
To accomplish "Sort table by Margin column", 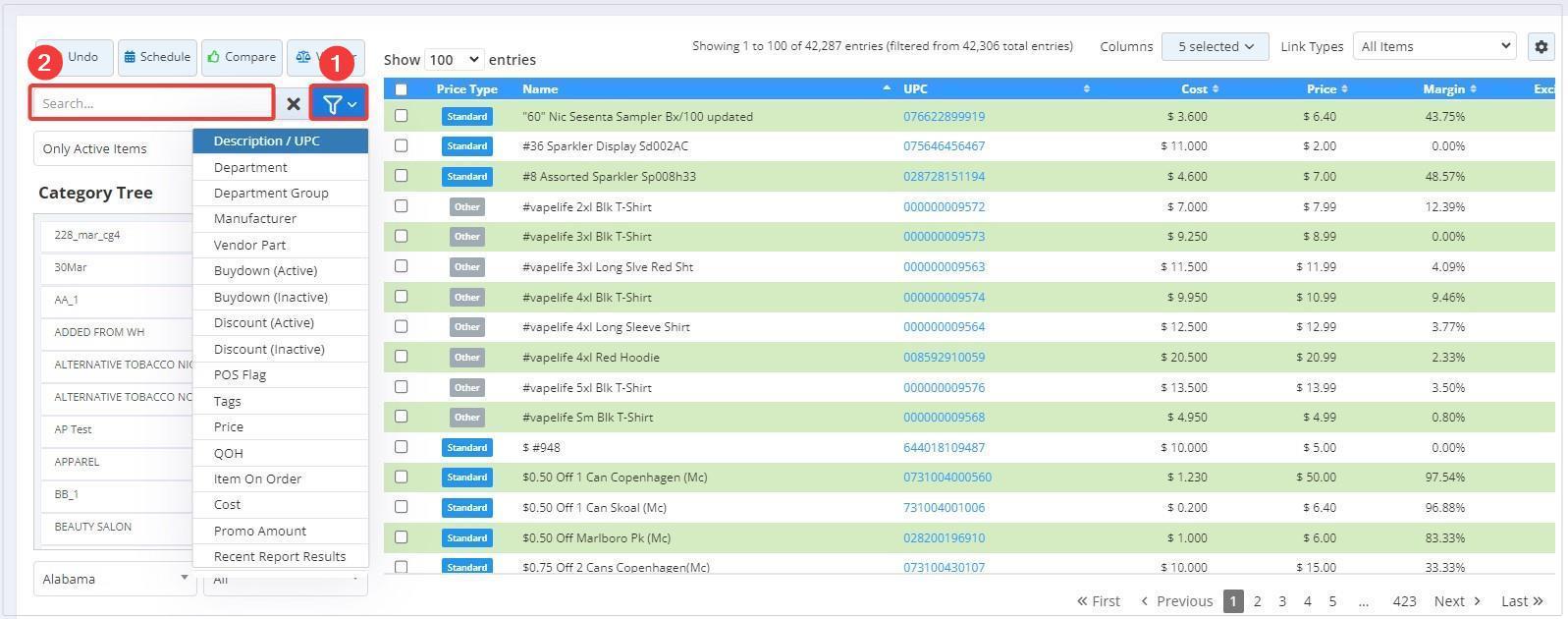I will click(x=1443, y=88).
